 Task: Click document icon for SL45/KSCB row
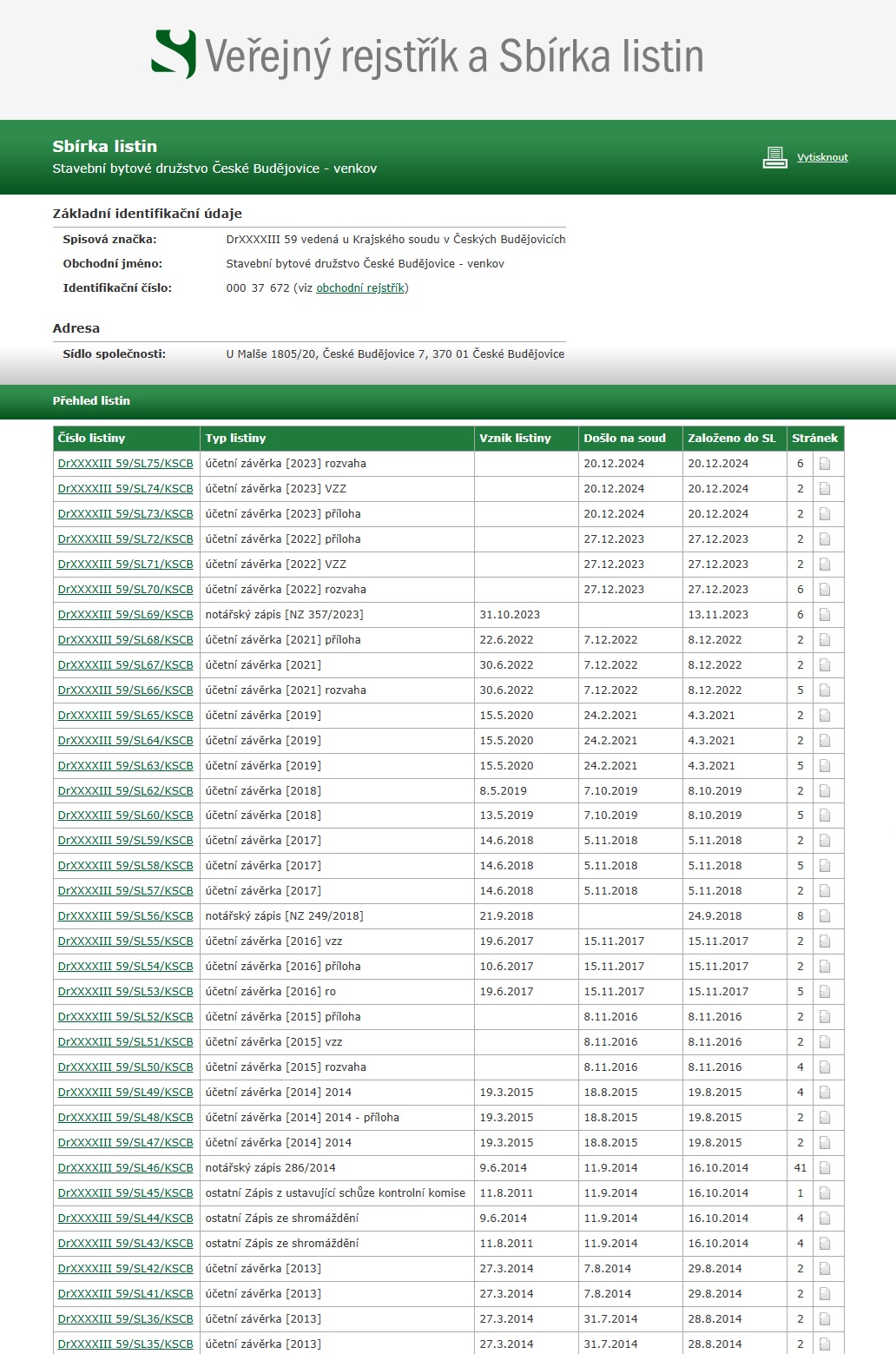tap(825, 1193)
